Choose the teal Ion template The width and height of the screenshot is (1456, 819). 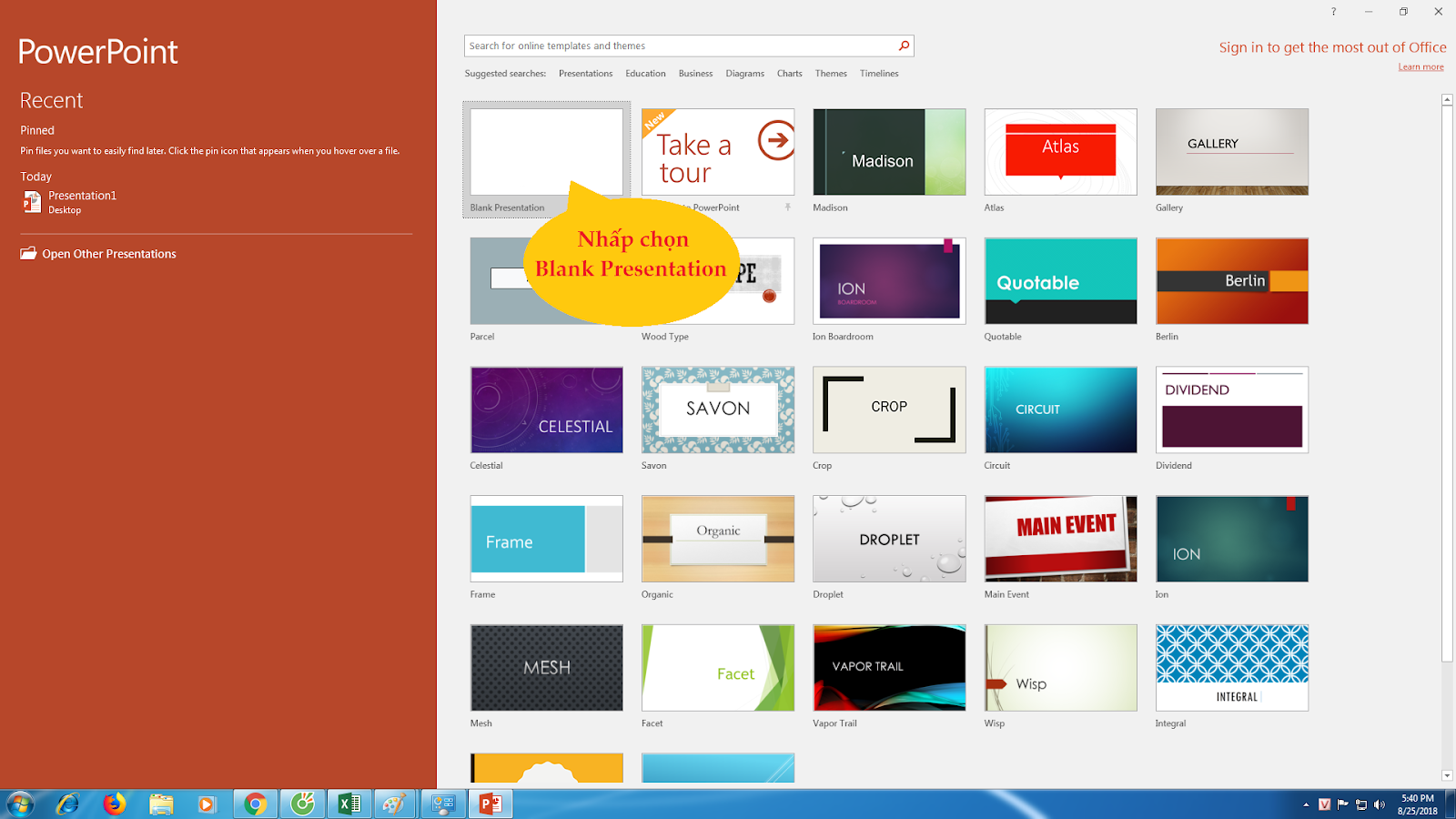[1232, 539]
